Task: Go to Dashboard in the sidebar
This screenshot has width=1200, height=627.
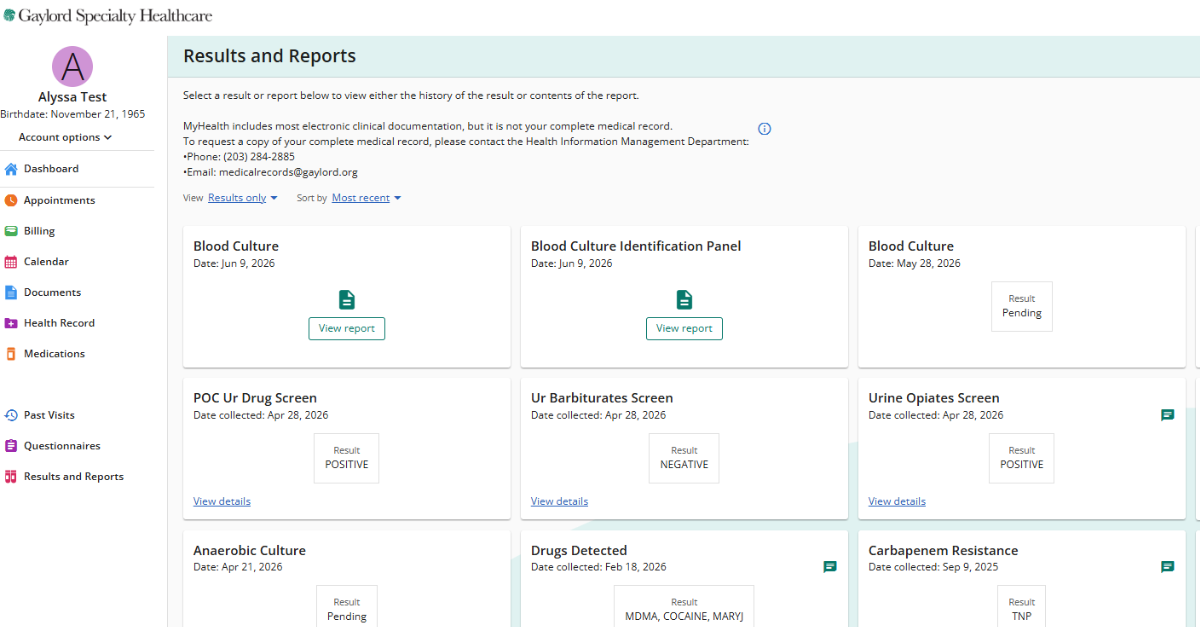Action: [x=51, y=169]
